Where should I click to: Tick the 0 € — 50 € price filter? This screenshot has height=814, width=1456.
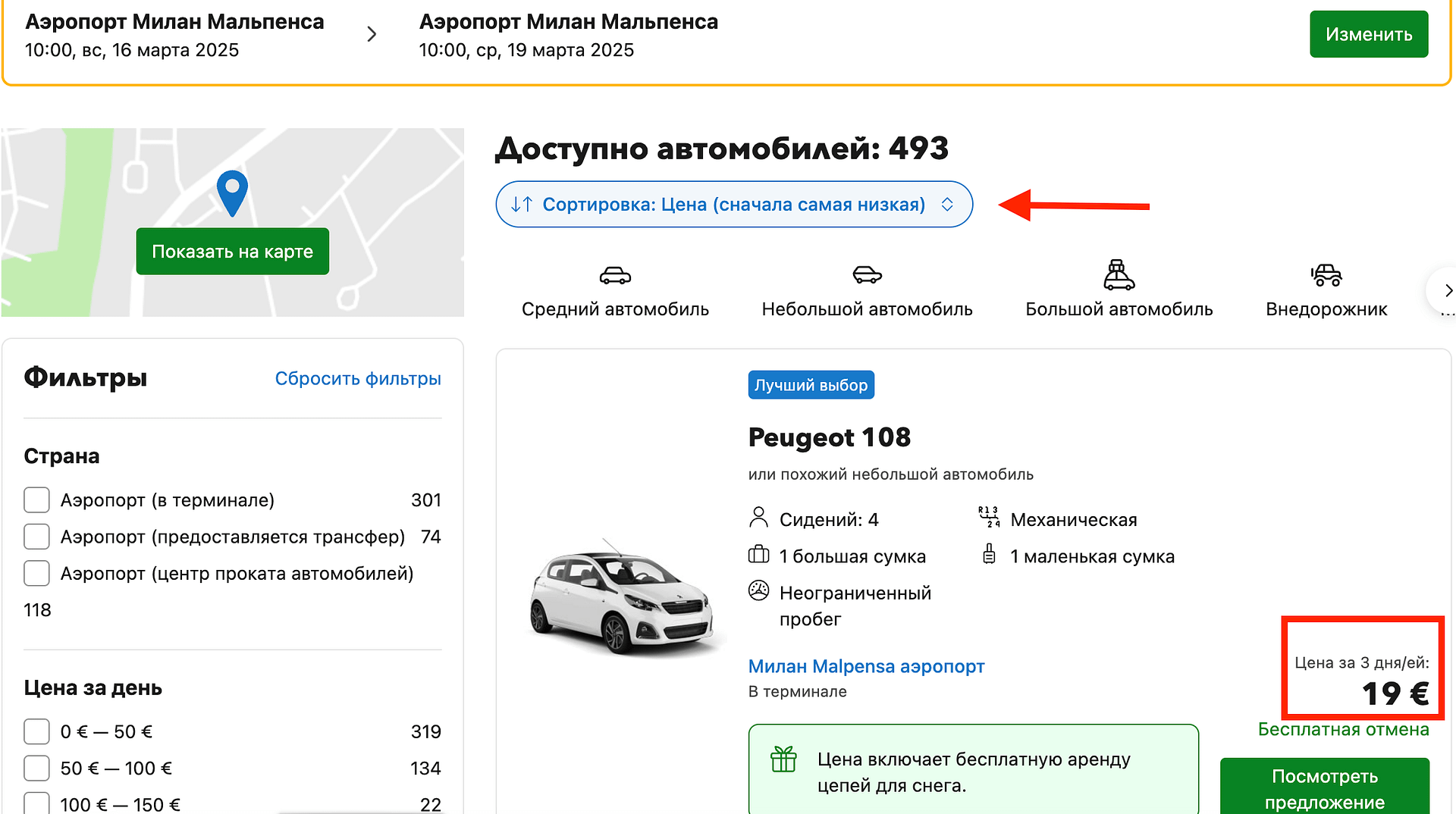36,731
